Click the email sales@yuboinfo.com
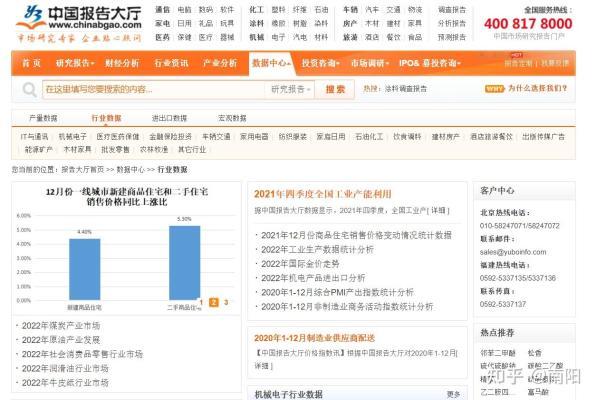This screenshot has height=400, width=596. point(513,252)
